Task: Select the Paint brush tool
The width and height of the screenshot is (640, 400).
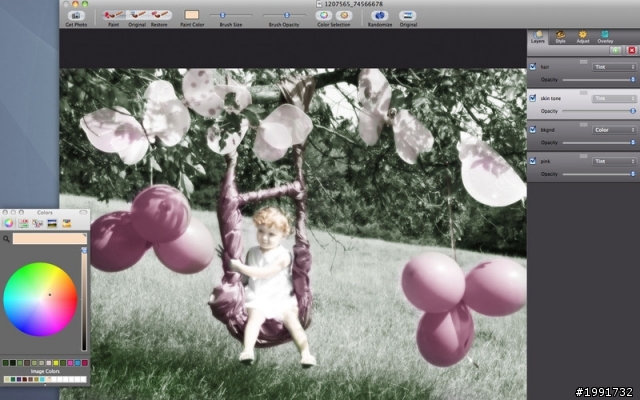Action: point(114,14)
